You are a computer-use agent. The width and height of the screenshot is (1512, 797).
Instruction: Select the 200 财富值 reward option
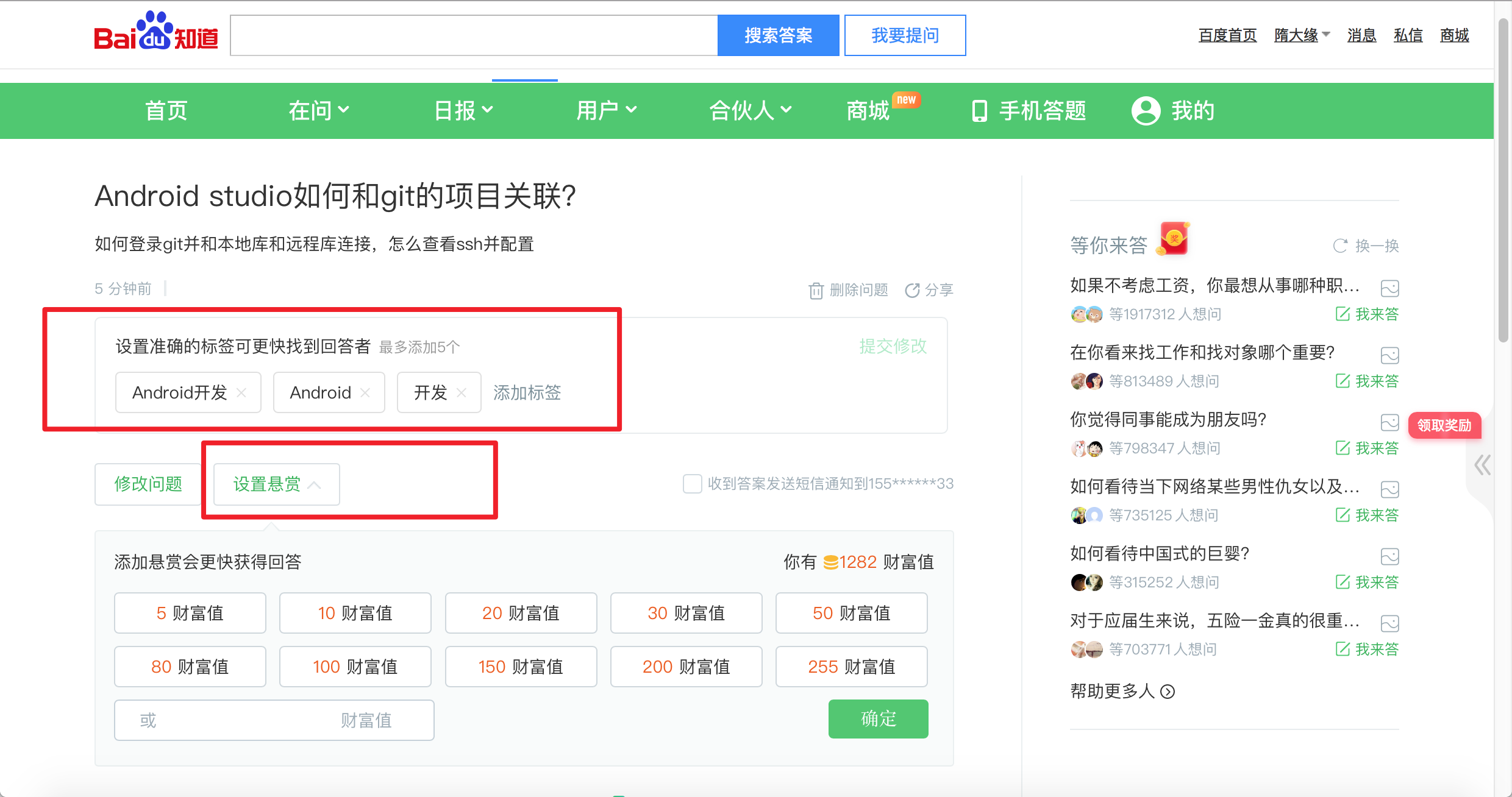coord(686,666)
